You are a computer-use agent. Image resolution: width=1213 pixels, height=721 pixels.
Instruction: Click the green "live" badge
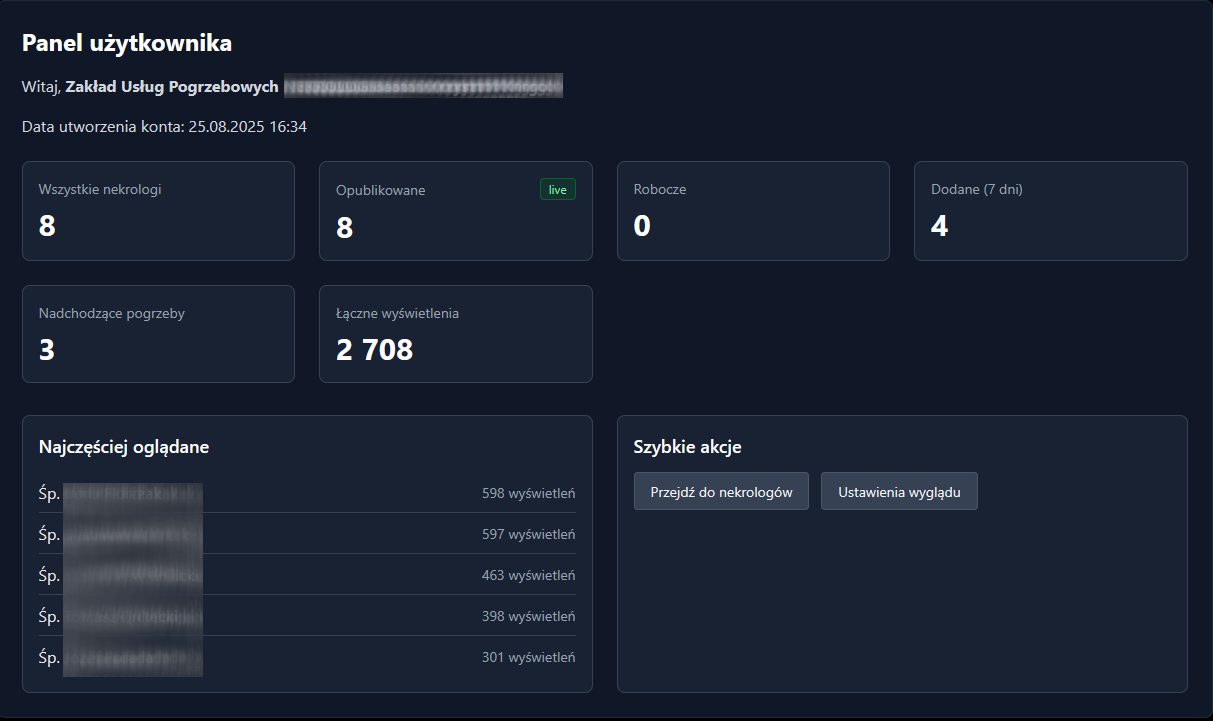tap(557, 189)
